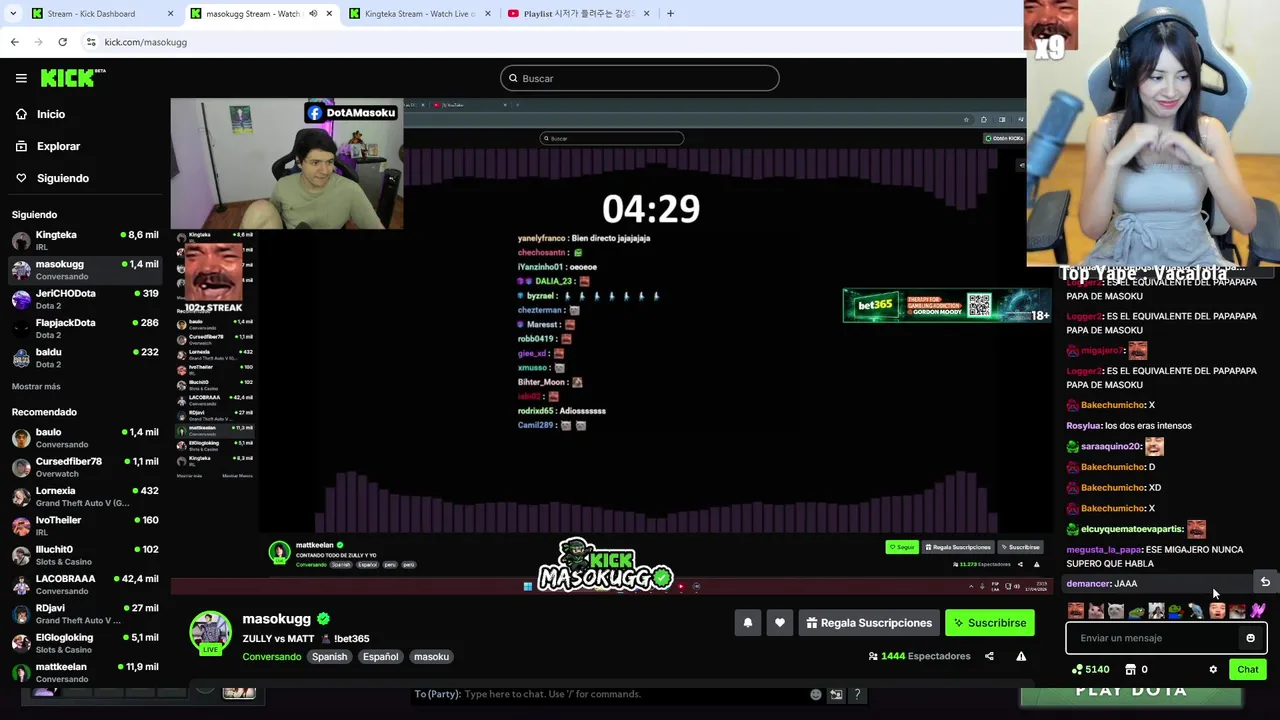The image size is (1280, 720).
Task: Go back in browser history
Action: (x=14, y=42)
